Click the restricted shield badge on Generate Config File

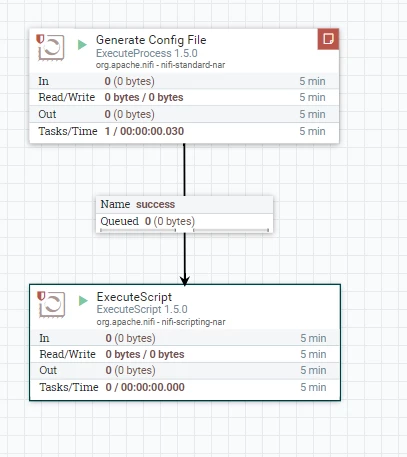40,39
